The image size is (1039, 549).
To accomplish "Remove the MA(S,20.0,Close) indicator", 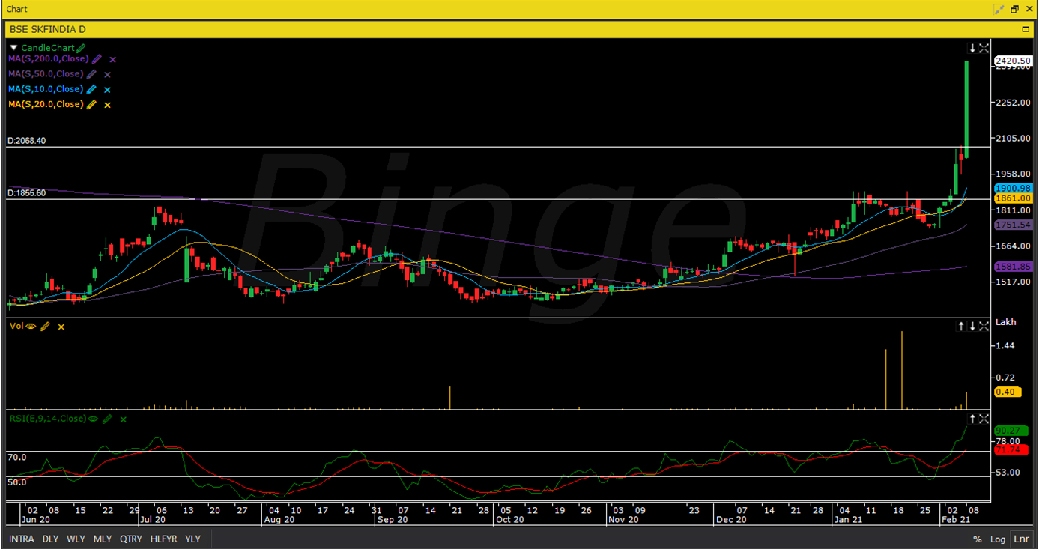I will click(107, 105).
